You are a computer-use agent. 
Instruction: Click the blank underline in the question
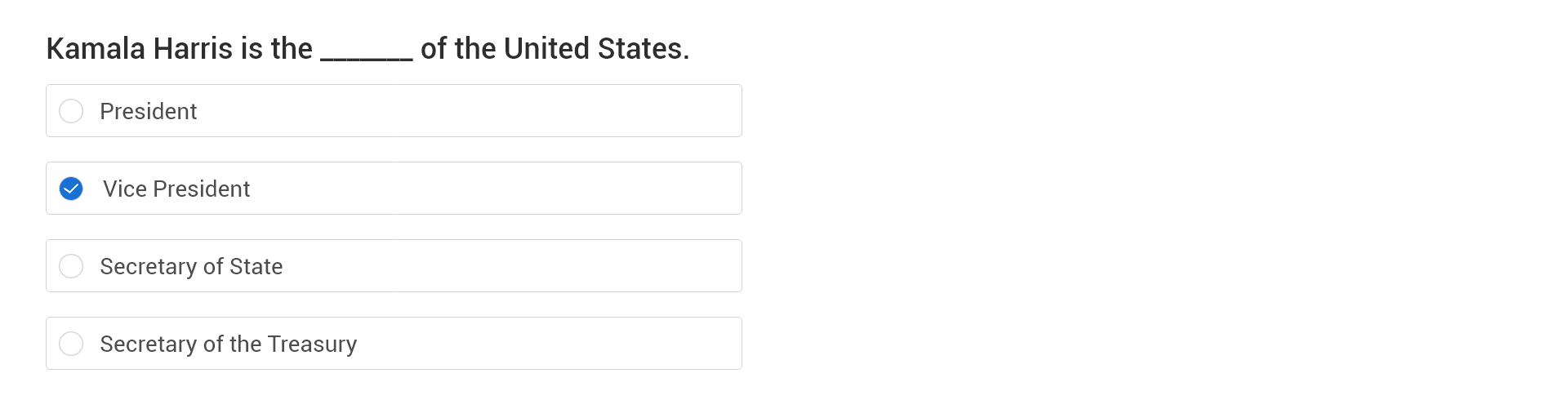coord(366,52)
